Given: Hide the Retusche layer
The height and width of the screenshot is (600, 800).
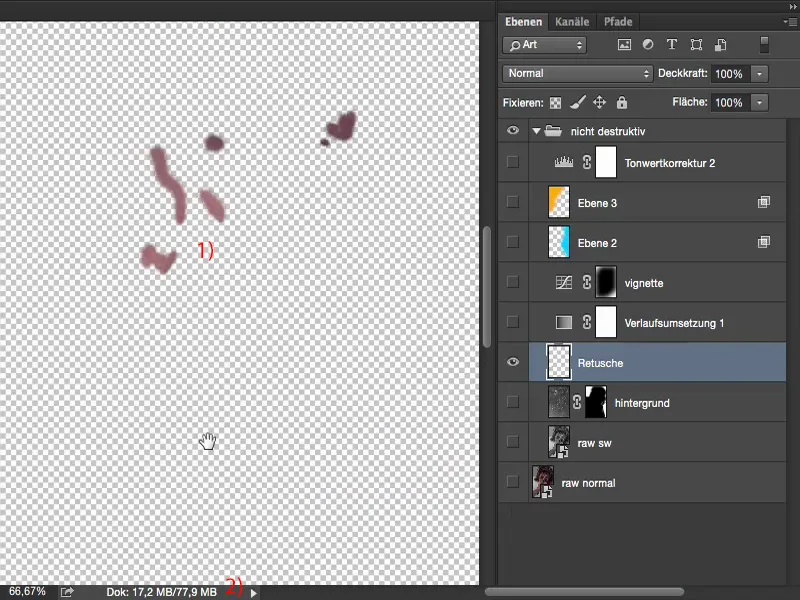Looking at the screenshot, I should pyautogui.click(x=513, y=363).
